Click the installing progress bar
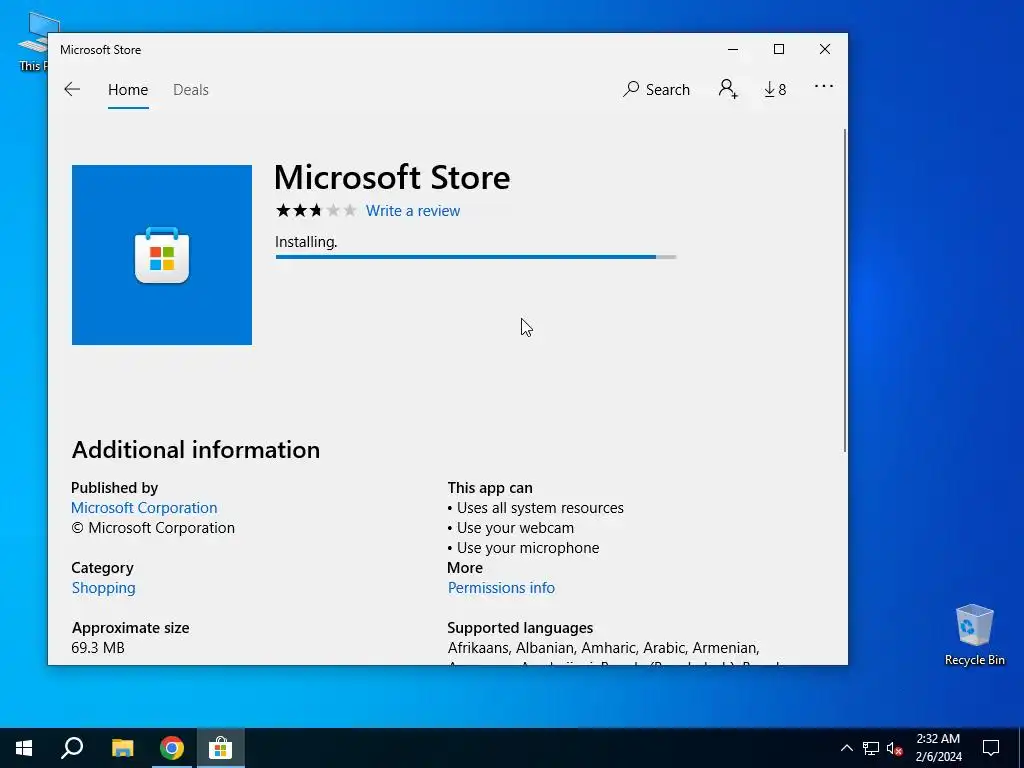This screenshot has height=768, width=1024. pyautogui.click(x=476, y=257)
